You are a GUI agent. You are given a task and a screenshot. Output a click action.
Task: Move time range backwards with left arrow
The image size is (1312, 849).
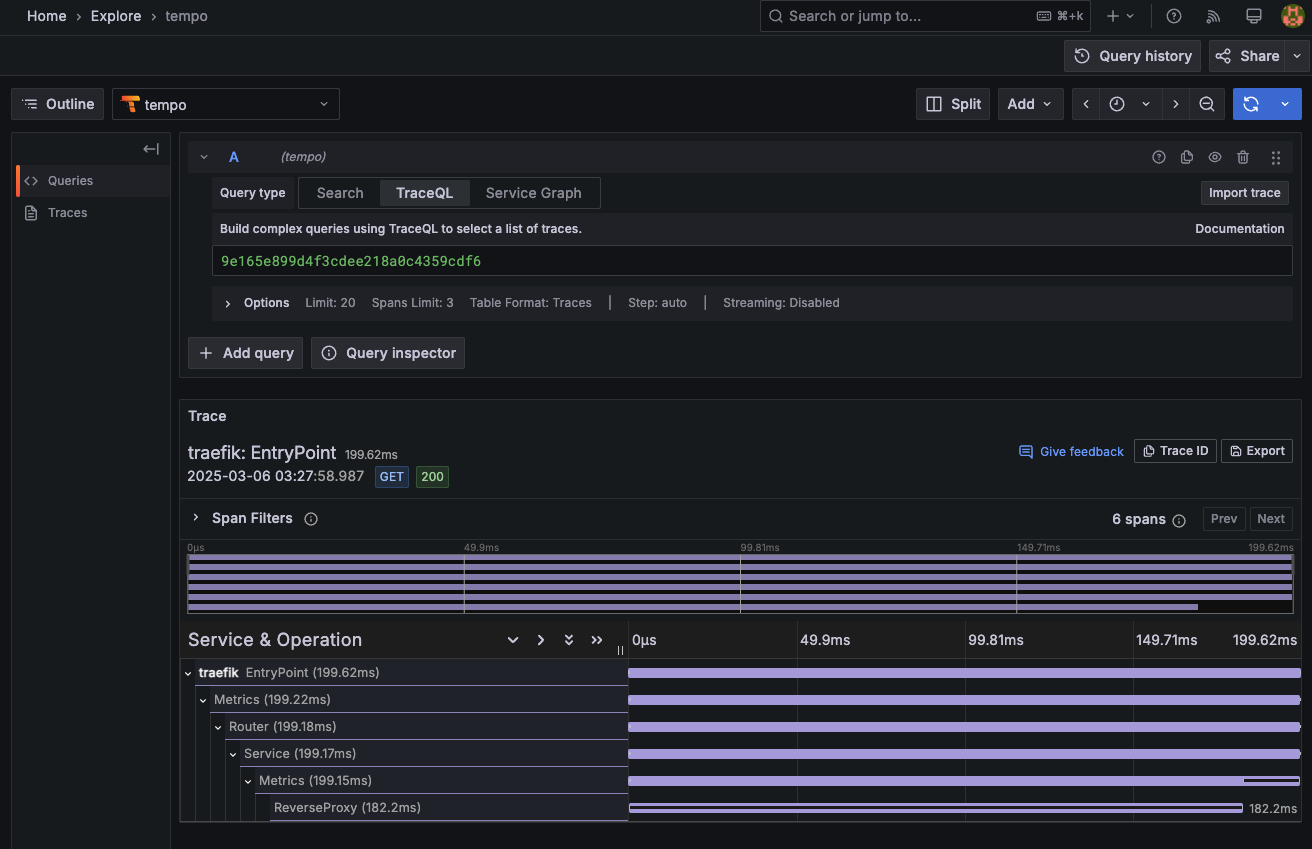1086,104
